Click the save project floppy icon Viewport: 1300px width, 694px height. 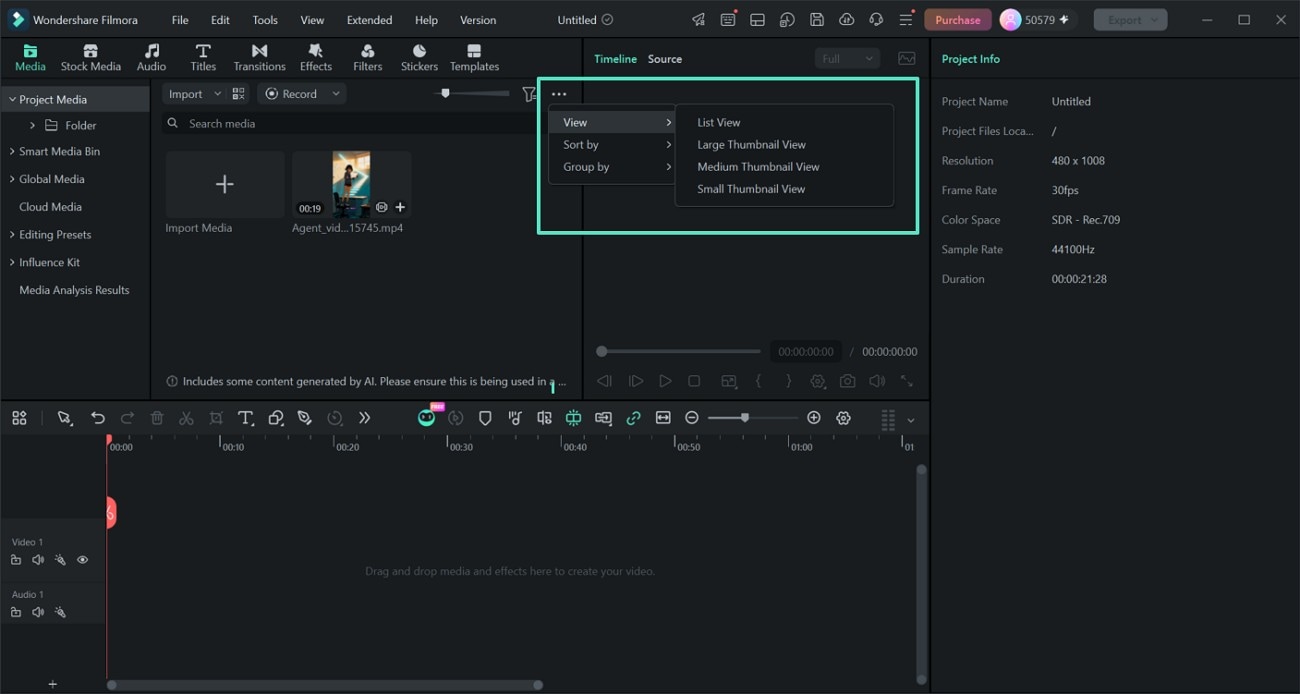click(x=817, y=20)
